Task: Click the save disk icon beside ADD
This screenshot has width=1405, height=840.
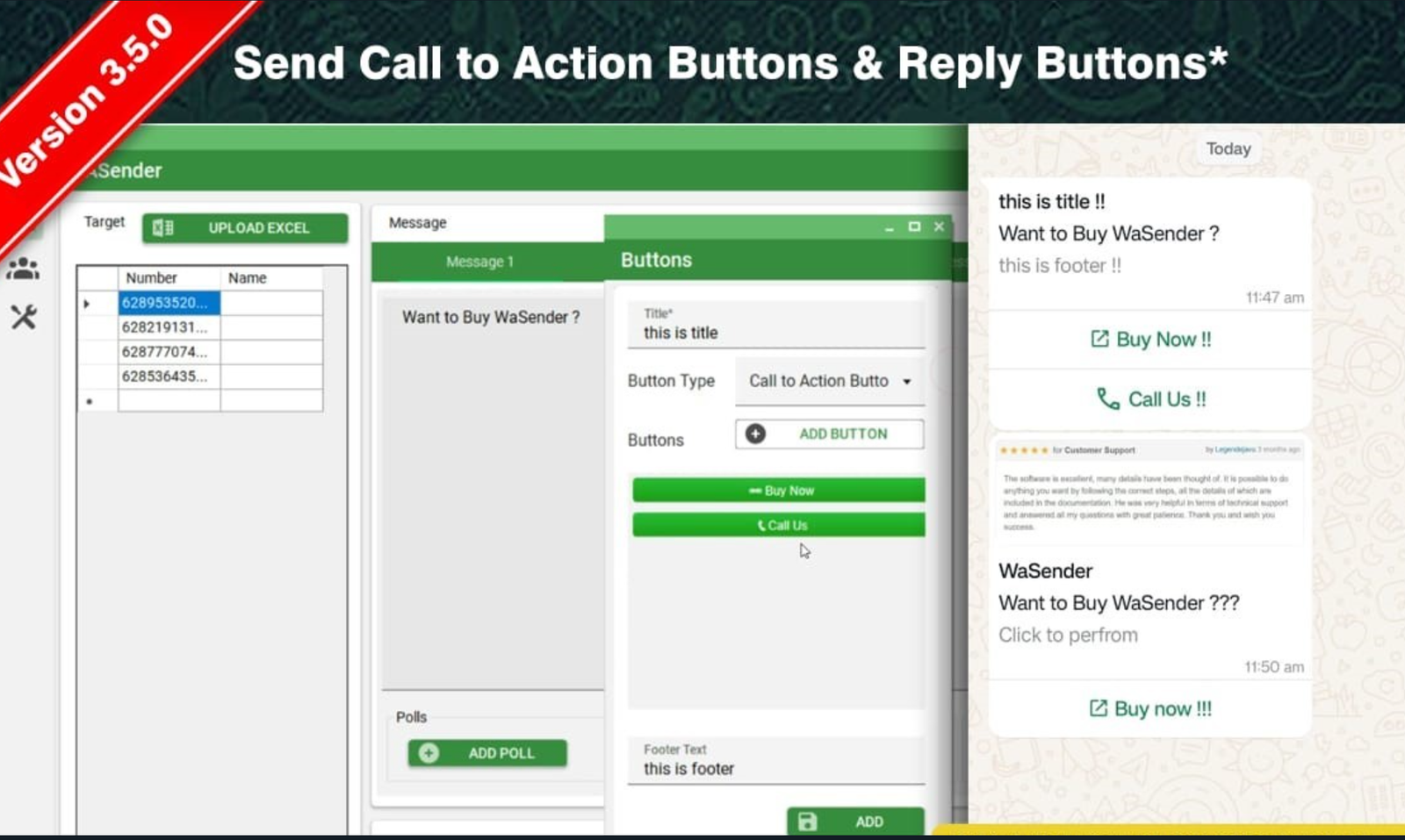Action: pos(807,822)
